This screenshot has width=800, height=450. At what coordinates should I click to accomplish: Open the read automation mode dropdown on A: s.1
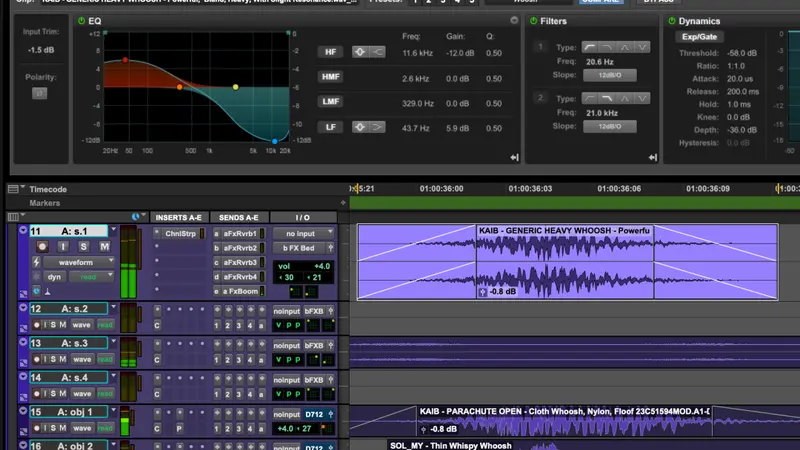pos(91,277)
